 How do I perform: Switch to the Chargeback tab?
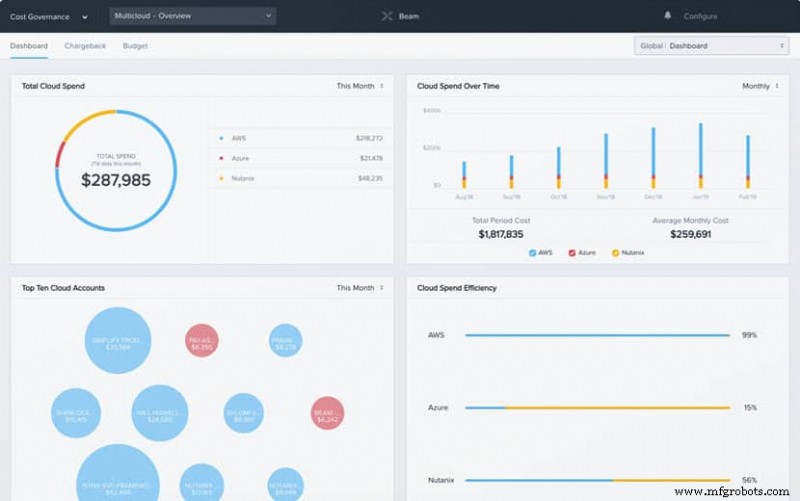(85, 46)
